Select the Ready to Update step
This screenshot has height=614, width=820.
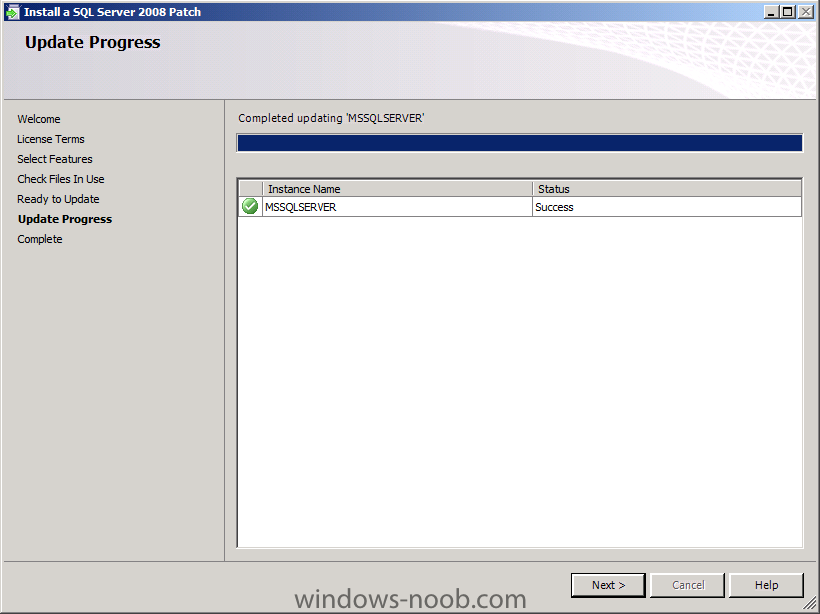[x=58, y=199]
